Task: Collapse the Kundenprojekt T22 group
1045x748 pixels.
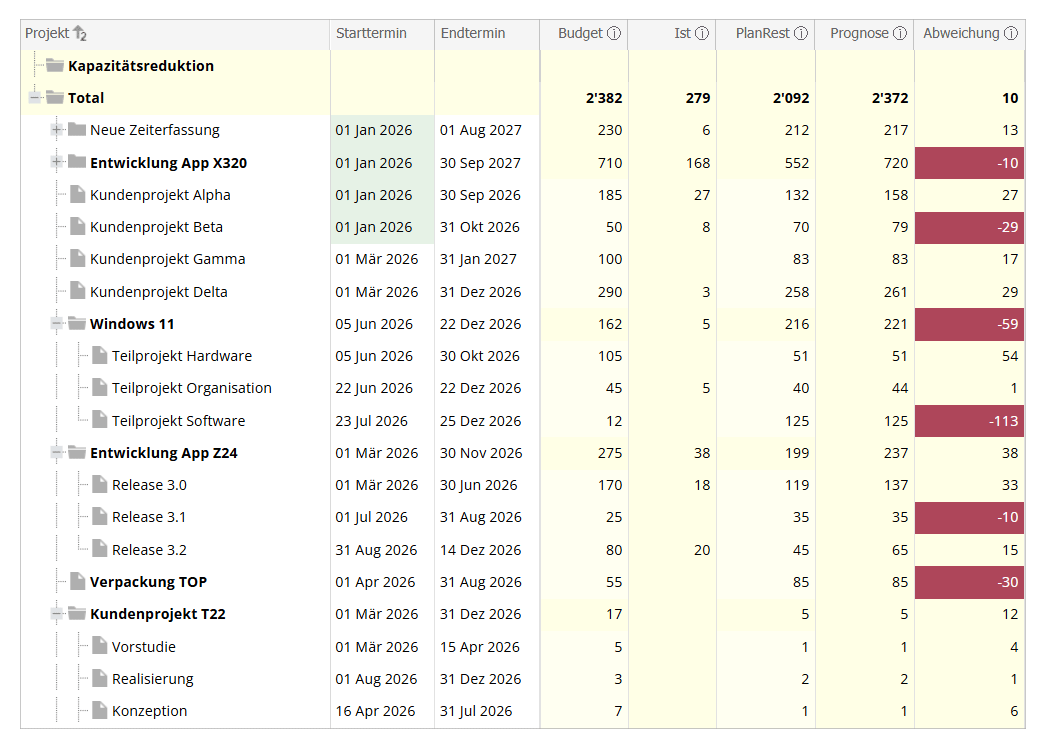Action: coord(57,614)
